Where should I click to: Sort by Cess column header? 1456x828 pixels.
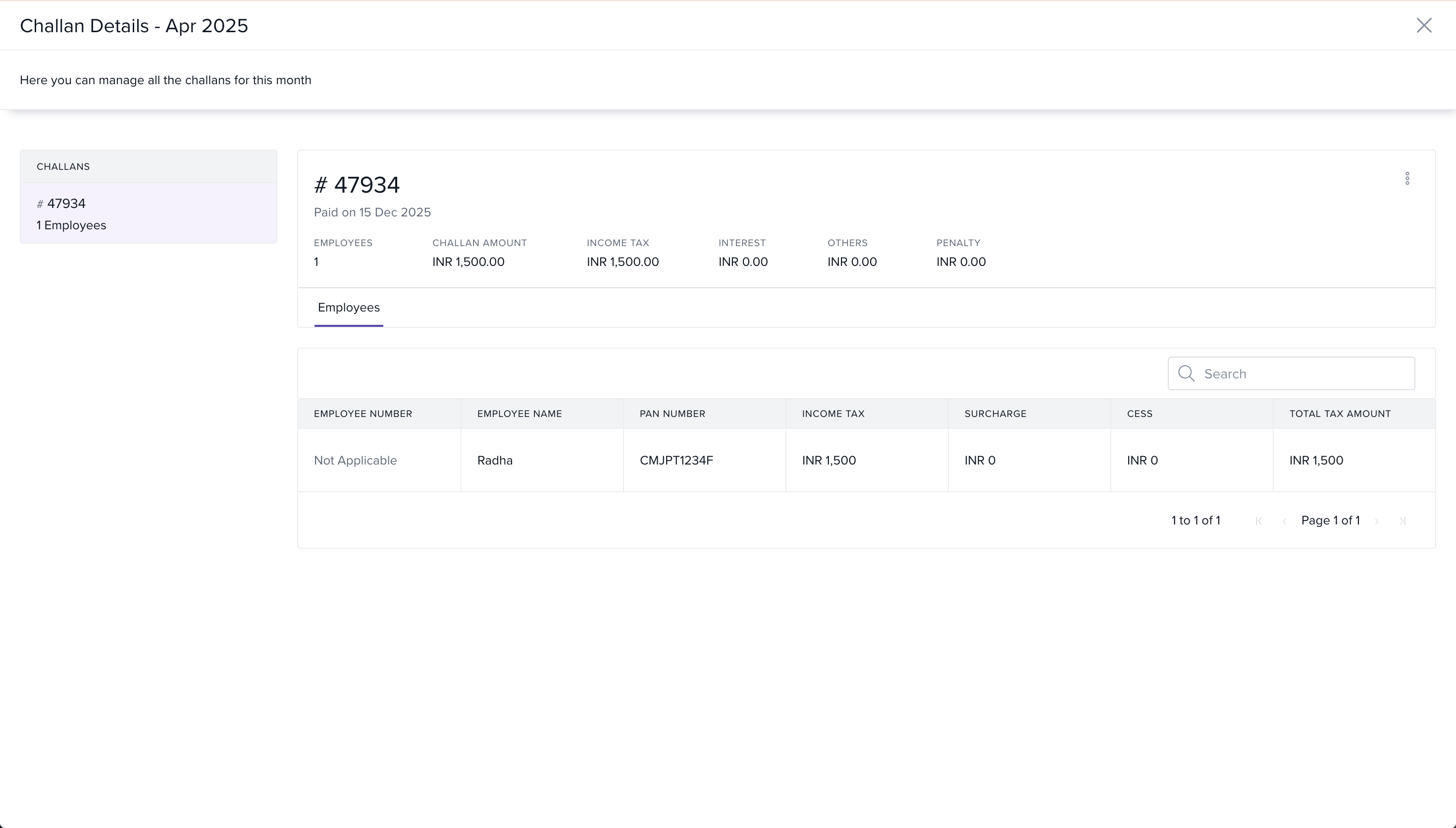tap(1140, 414)
